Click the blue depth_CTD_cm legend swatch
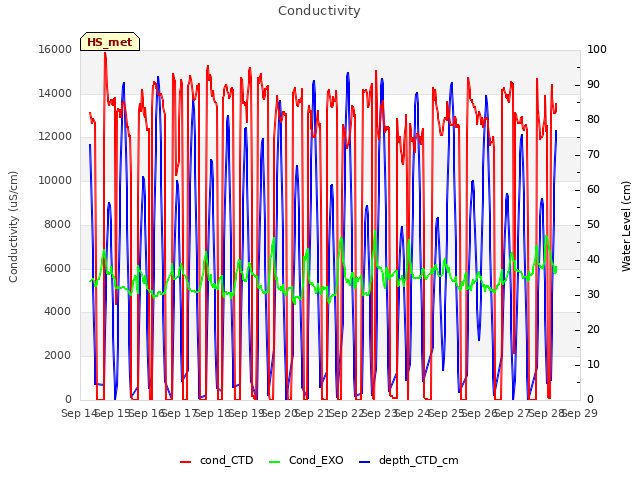The width and height of the screenshot is (640, 480). [364, 462]
